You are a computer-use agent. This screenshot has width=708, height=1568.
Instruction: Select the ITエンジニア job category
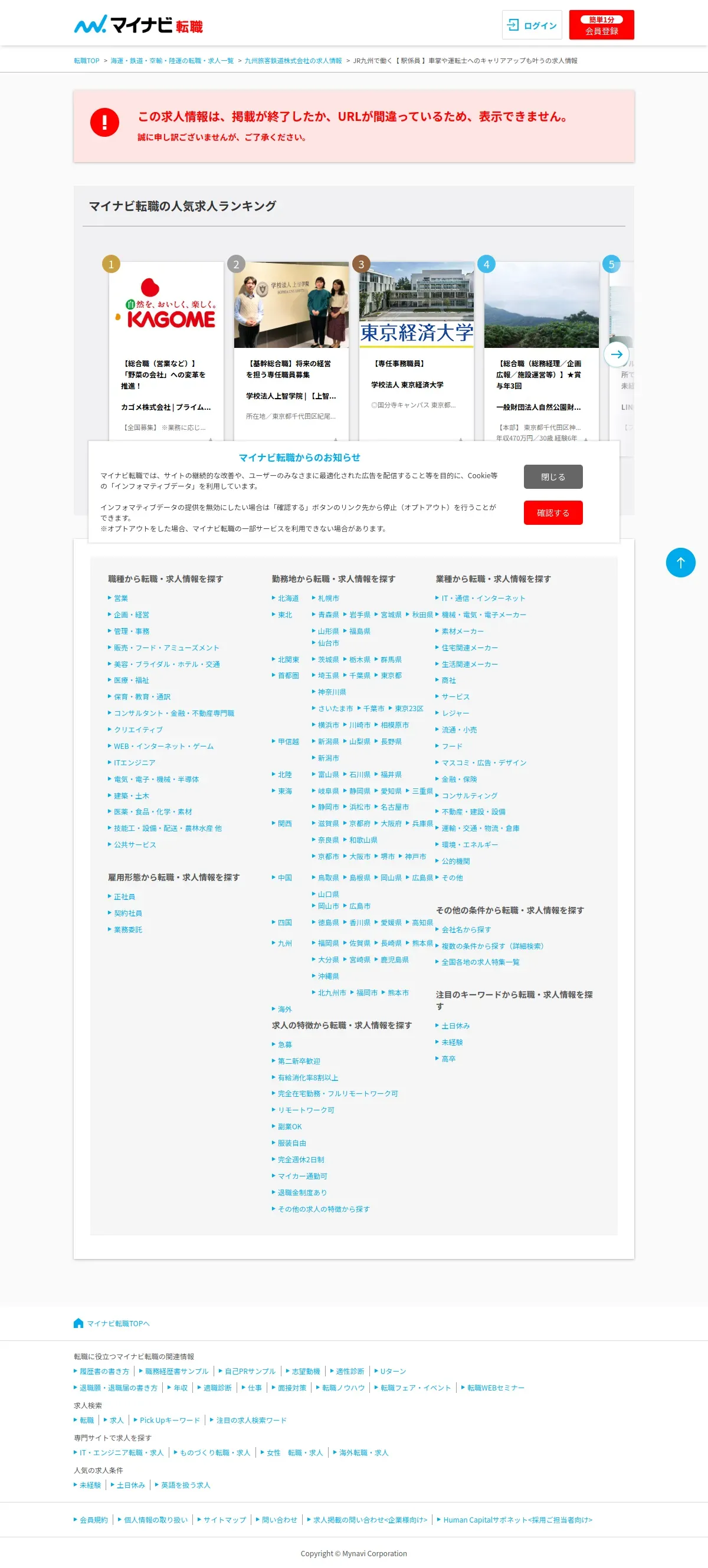click(x=135, y=762)
